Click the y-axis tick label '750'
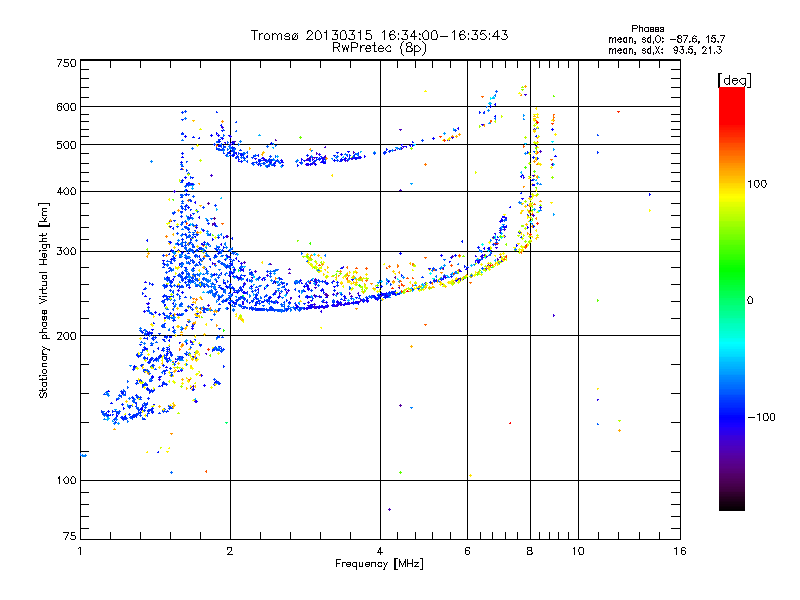The height and width of the screenshot is (600, 800). pos(66,63)
